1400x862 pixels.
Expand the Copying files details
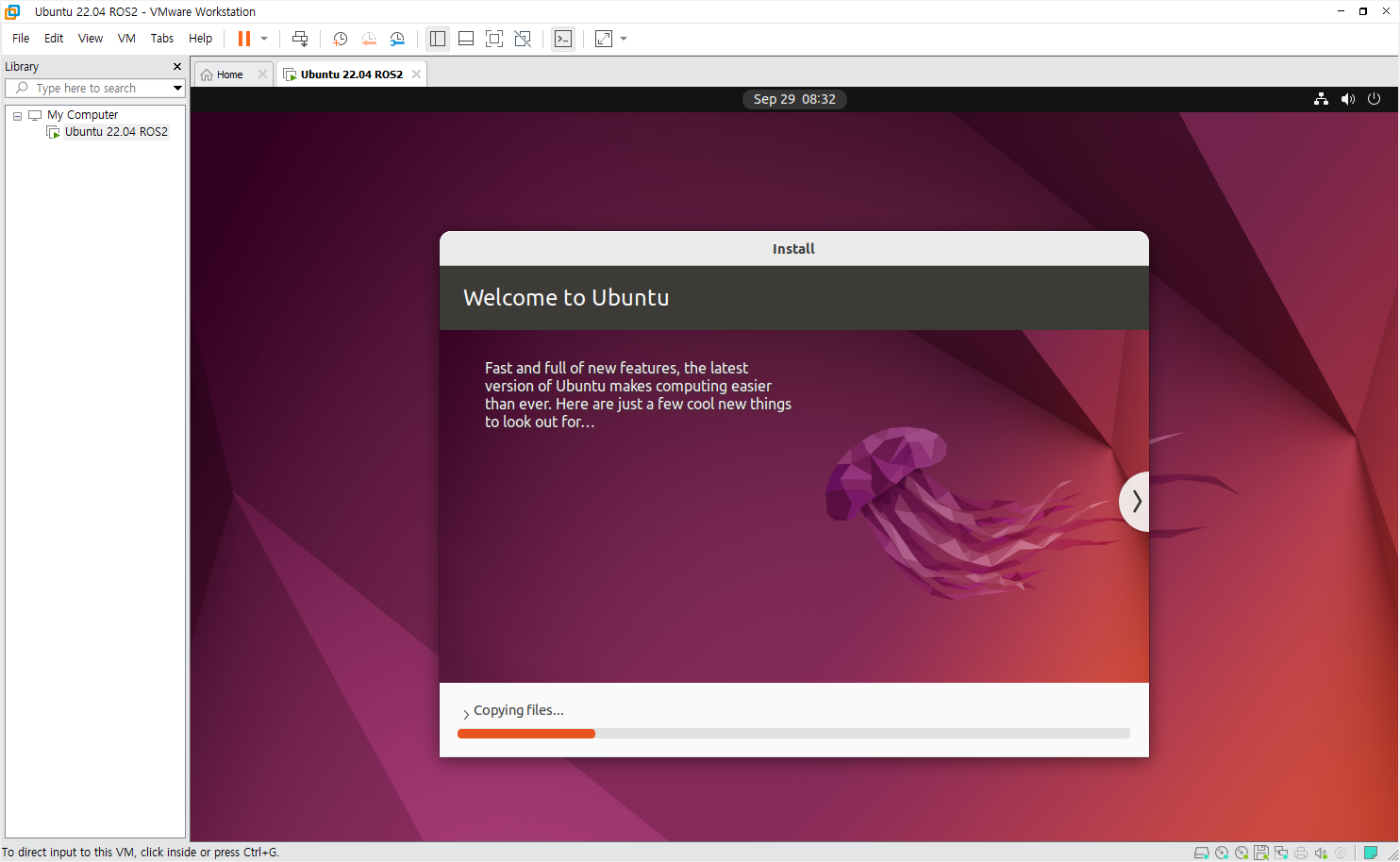coord(466,714)
